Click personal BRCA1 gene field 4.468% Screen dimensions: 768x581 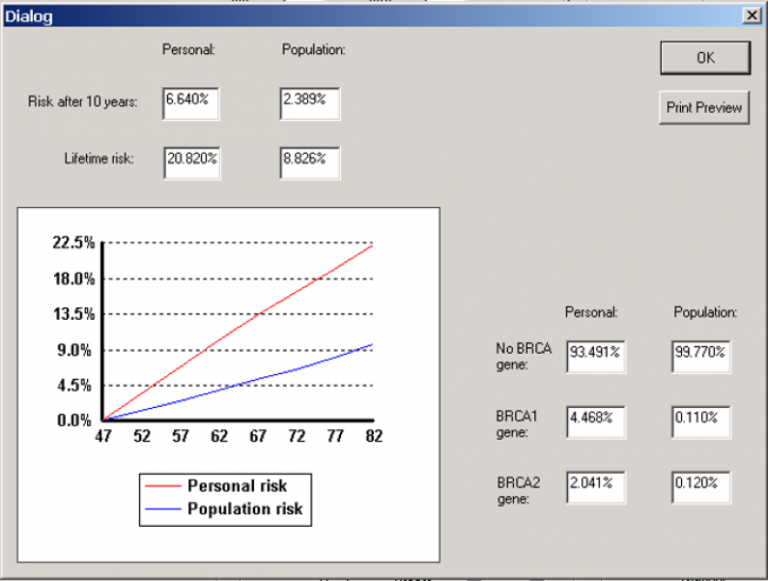[596, 422]
